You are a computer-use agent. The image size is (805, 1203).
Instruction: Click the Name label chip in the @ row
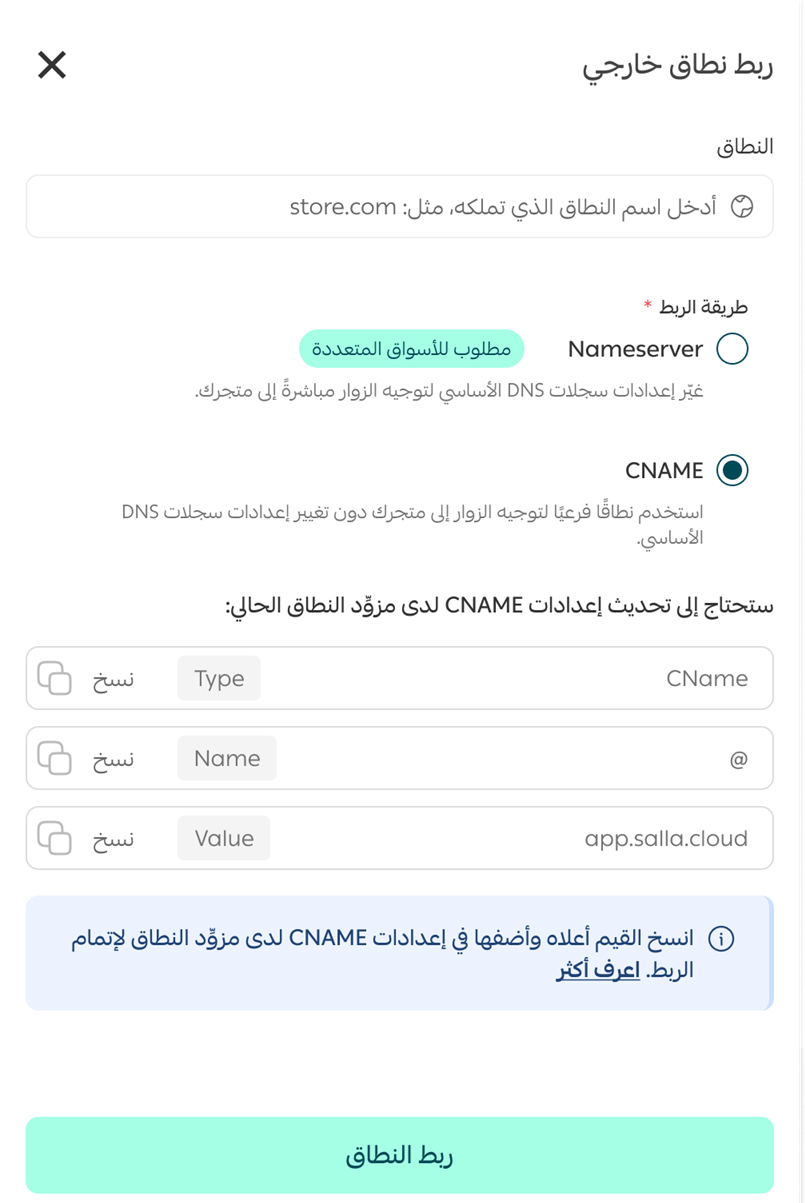click(x=226, y=758)
